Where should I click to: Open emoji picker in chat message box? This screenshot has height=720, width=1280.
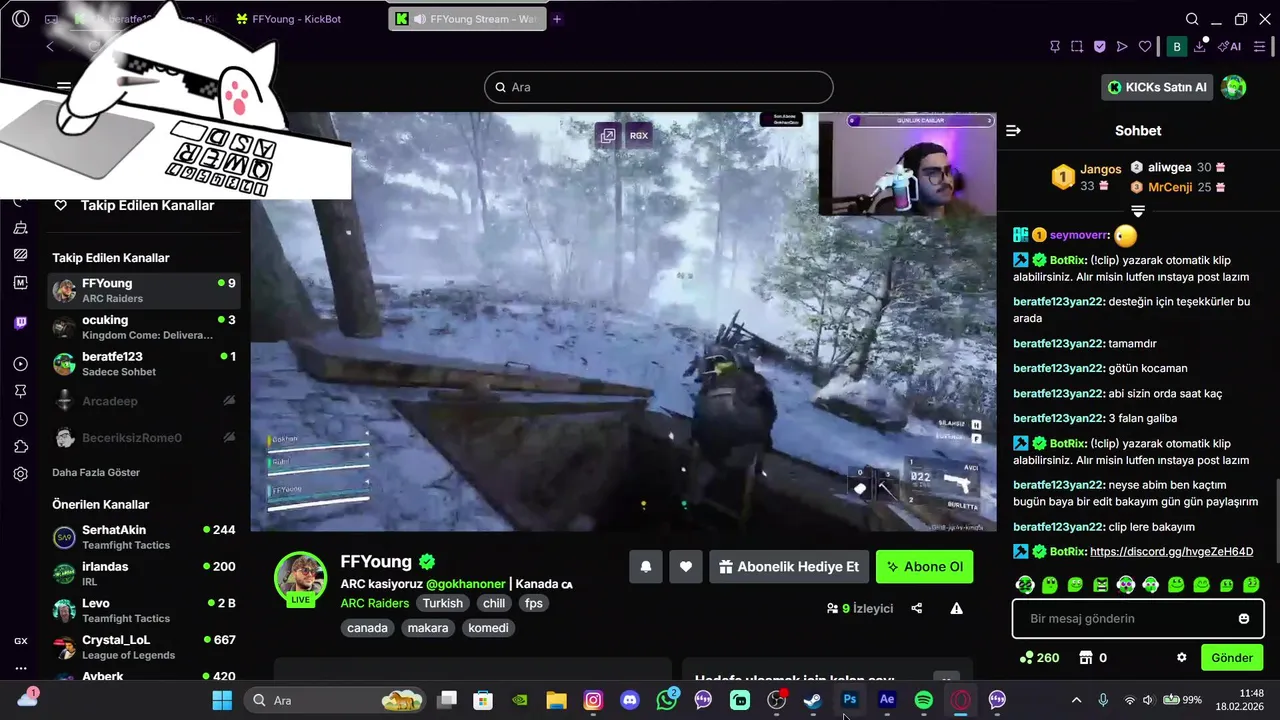[x=1244, y=619]
